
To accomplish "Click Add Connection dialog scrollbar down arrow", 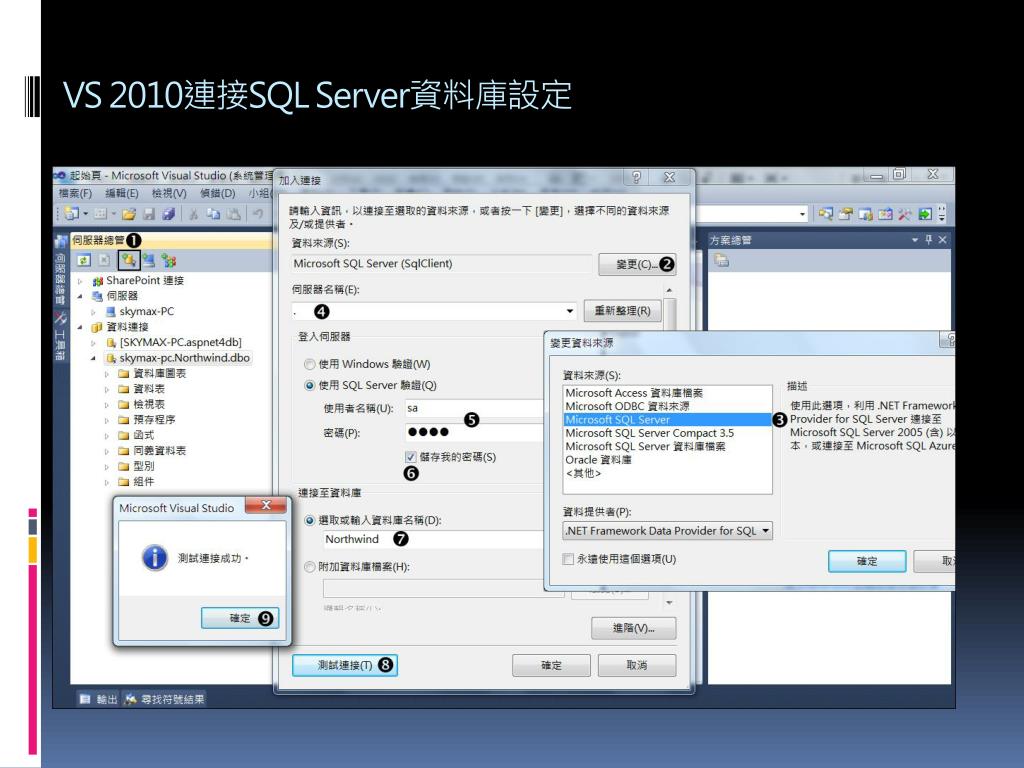I will coord(669,602).
